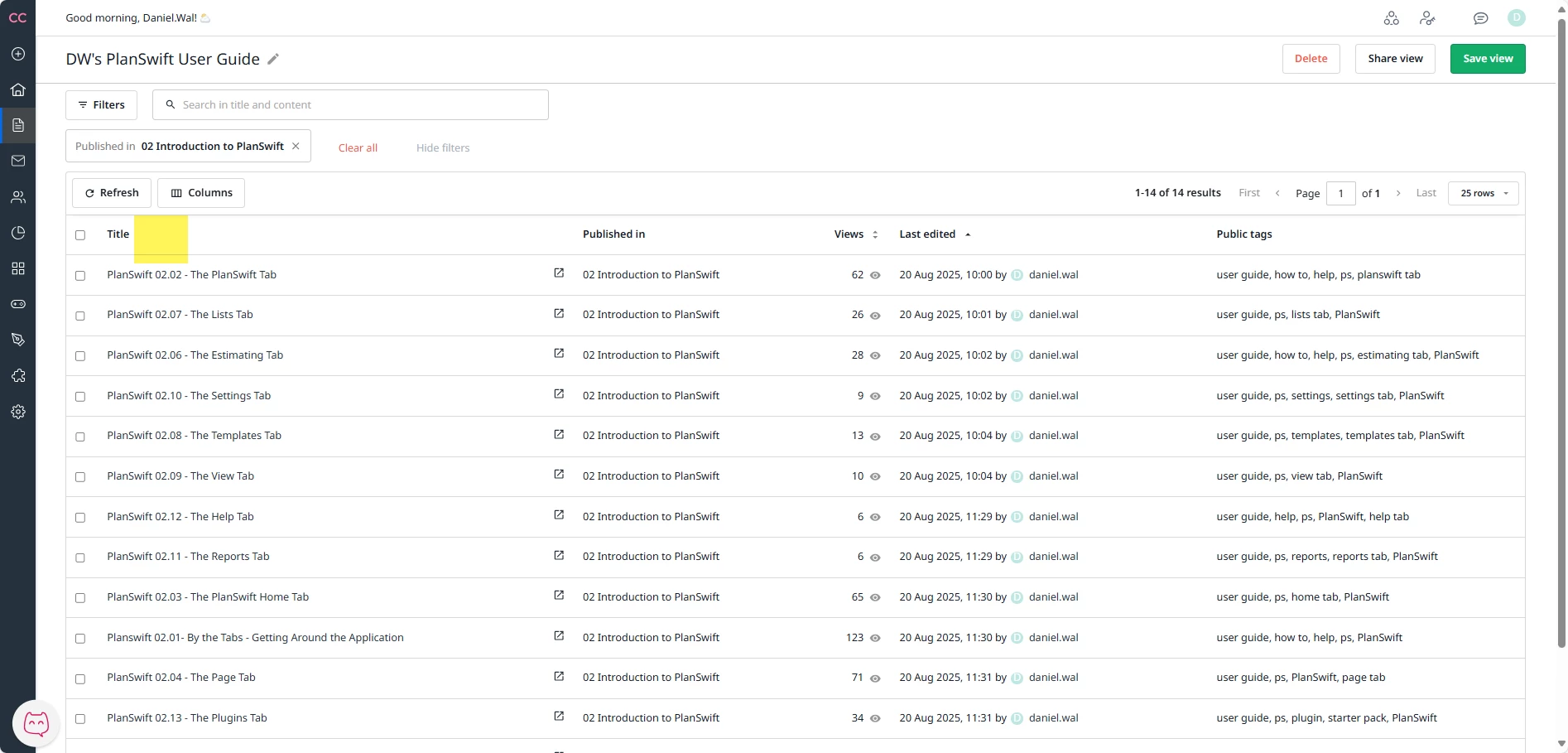Select checkbox for PlanSwift 02.09 View Tab
This screenshot has height=753, width=1568.
coord(80,477)
